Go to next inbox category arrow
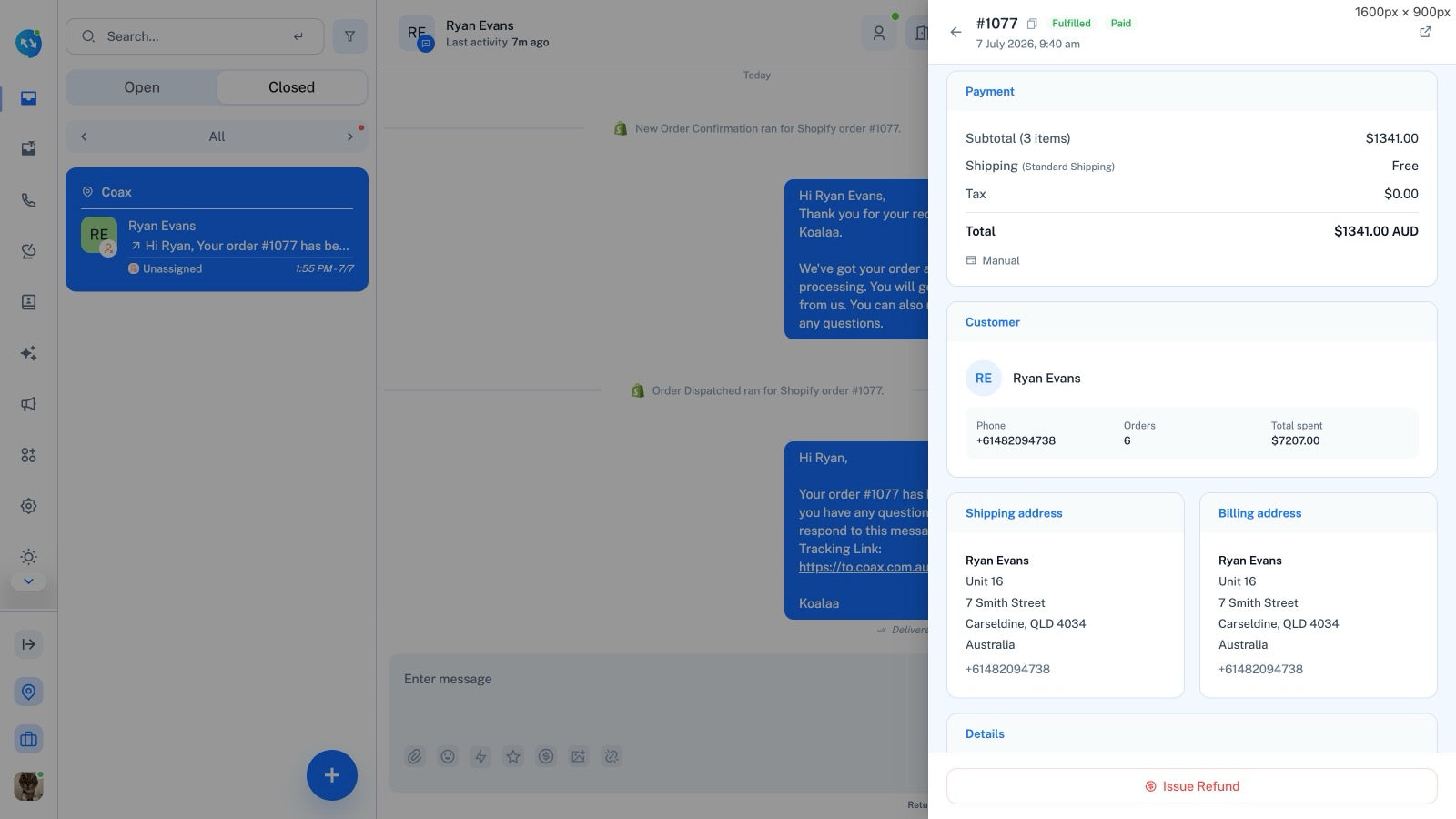 tap(349, 136)
